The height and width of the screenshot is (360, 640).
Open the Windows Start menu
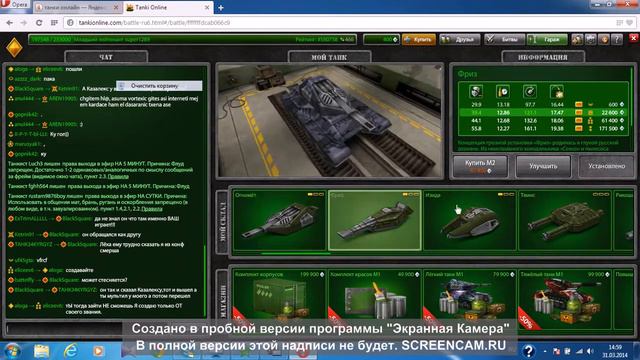pyautogui.click(x=12, y=351)
